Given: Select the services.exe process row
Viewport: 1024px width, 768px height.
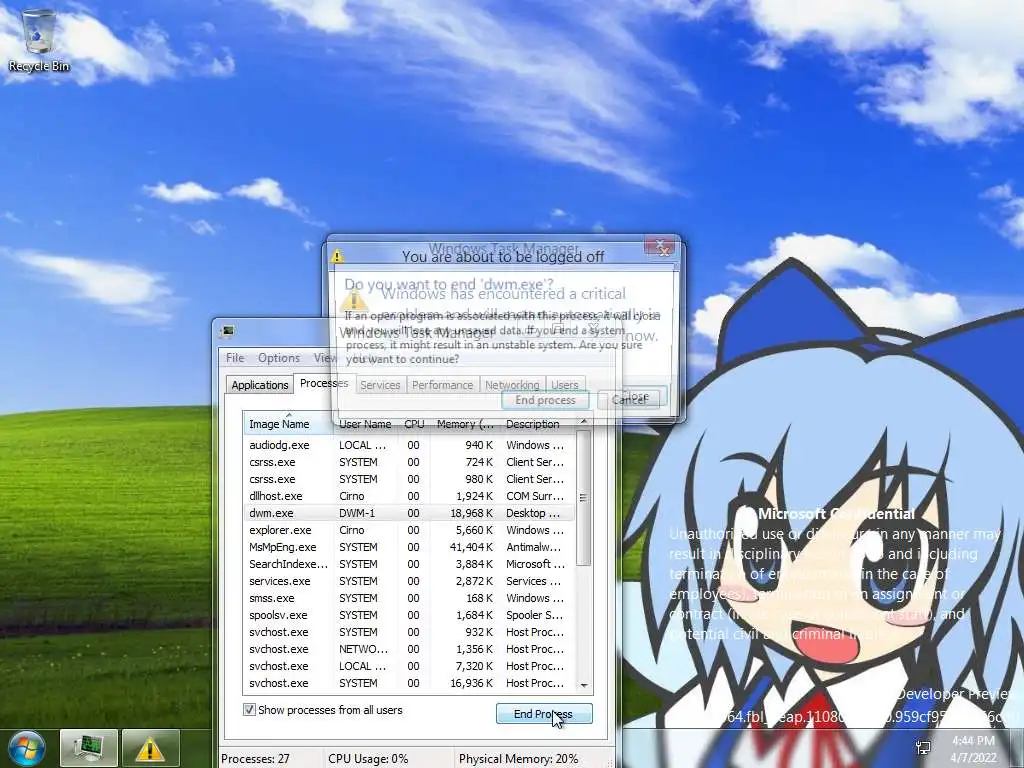Looking at the screenshot, I should (x=409, y=581).
